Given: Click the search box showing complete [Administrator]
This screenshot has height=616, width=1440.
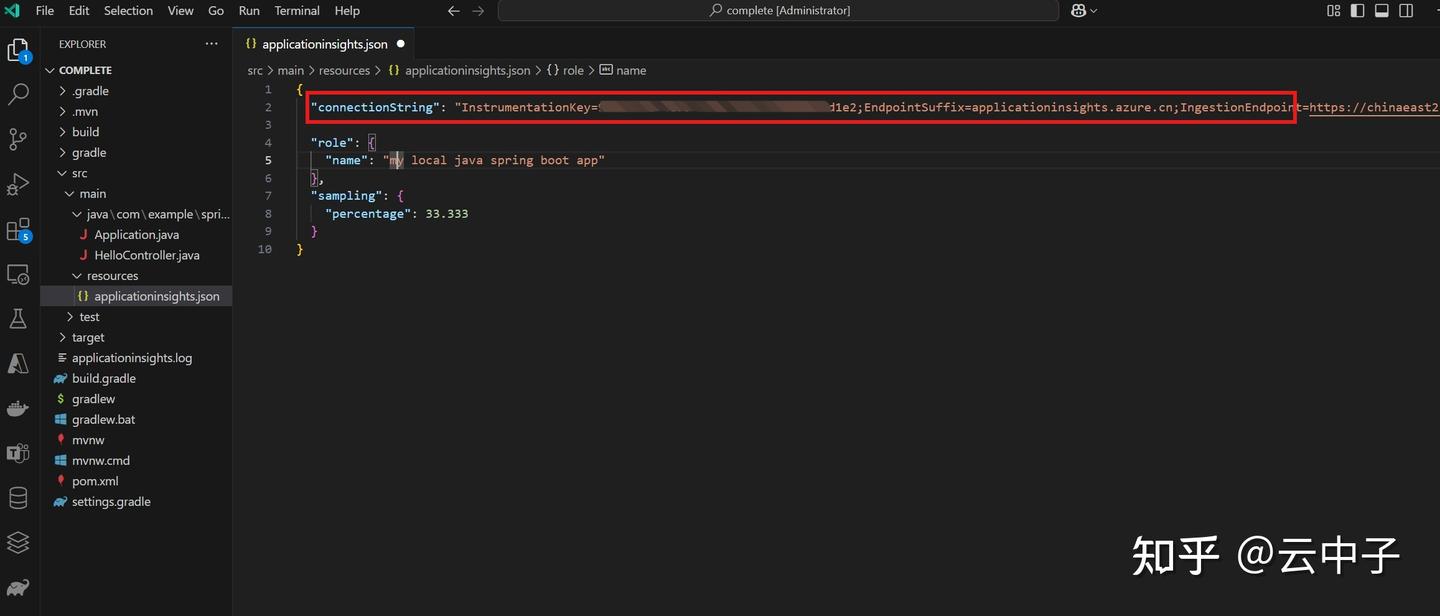Looking at the screenshot, I should coord(780,10).
